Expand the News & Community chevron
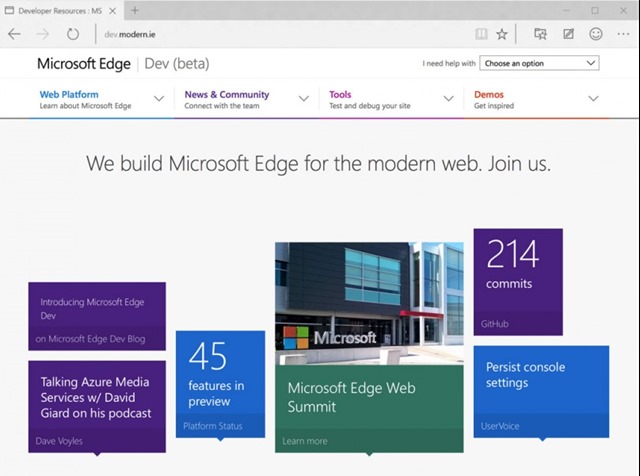The width and height of the screenshot is (640, 476). pyautogui.click(x=304, y=99)
